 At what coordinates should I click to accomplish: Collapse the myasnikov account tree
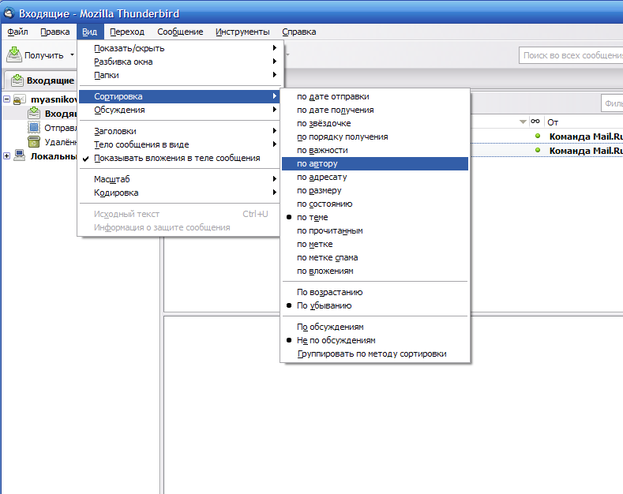7,99
